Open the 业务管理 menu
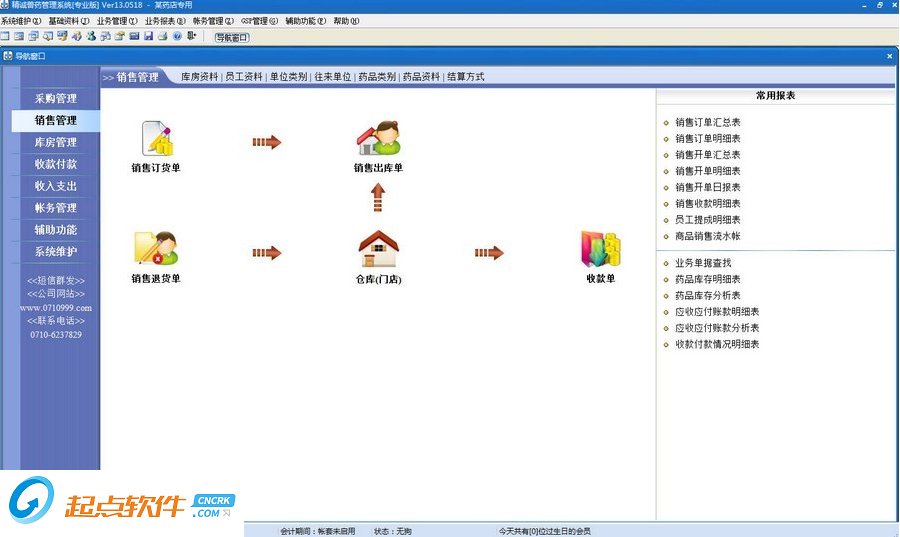 (117, 21)
